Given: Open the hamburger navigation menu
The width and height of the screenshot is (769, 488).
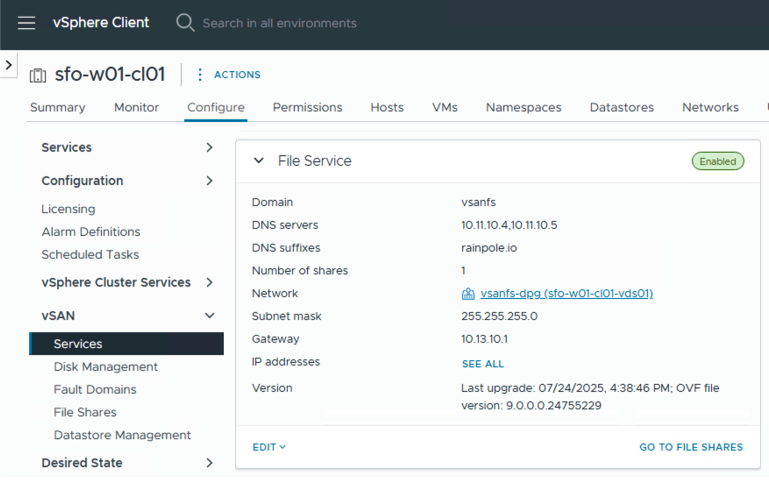Looking at the screenshot, I should click(26, 23).
